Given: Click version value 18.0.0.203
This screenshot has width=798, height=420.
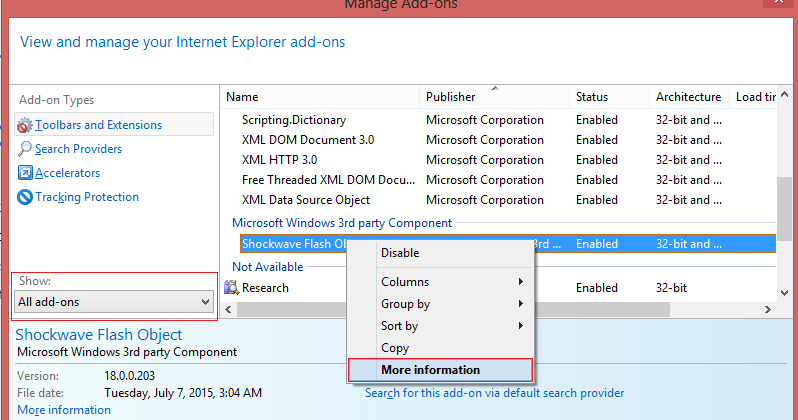Looking at the screenshot, I should (129, 376).
